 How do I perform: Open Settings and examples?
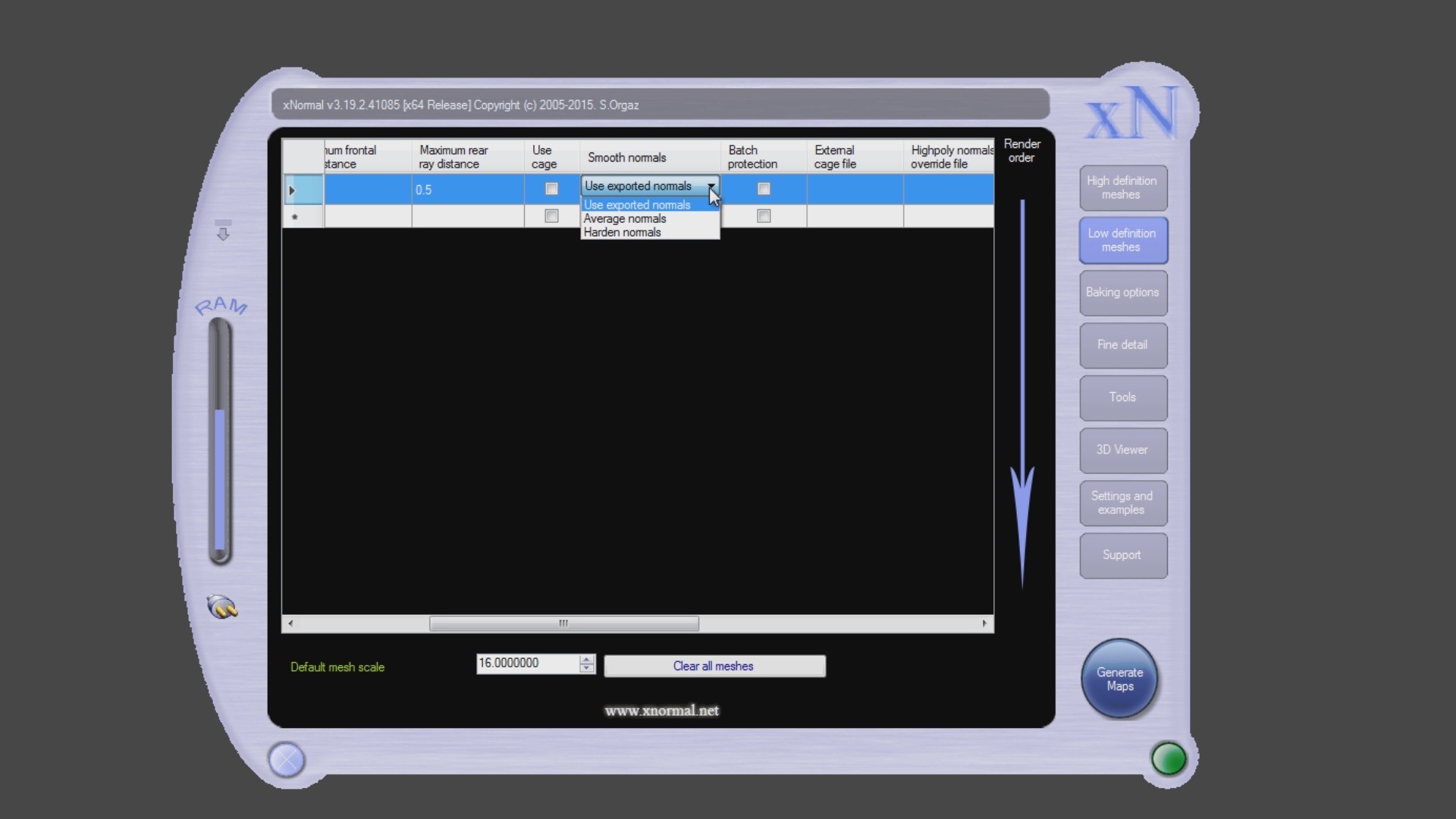coord(1123,503)
